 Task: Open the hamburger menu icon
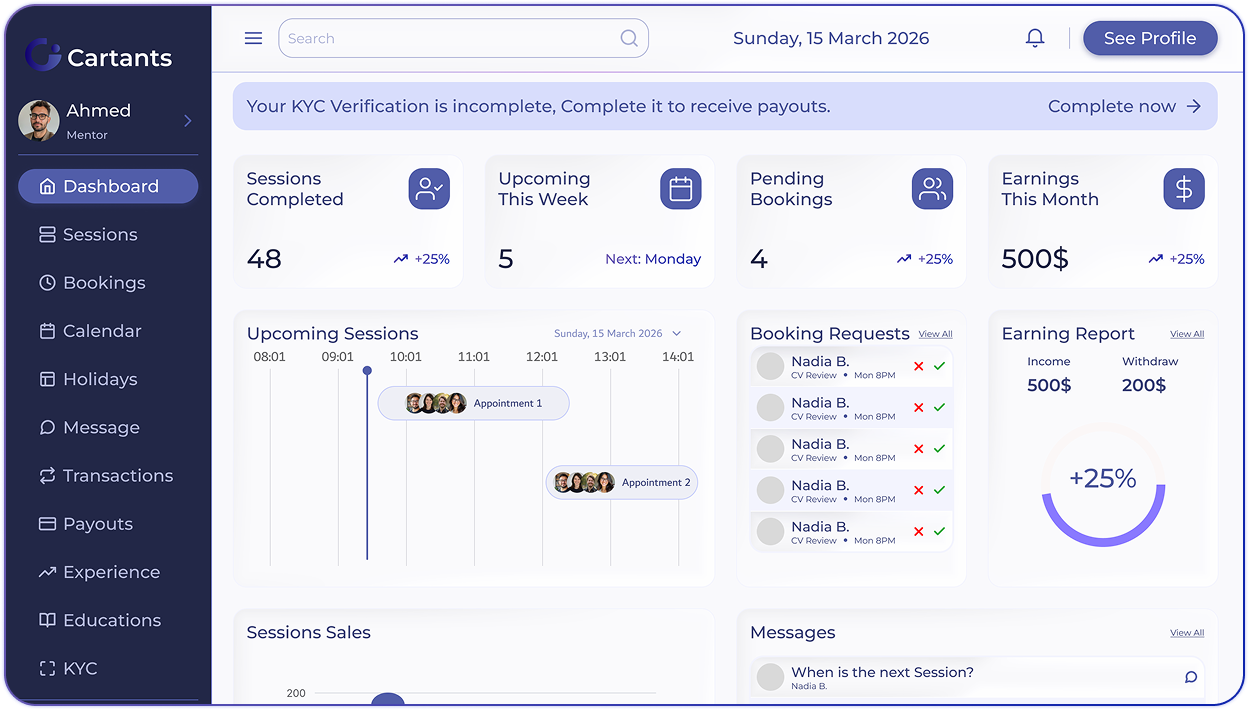(253, 38)
